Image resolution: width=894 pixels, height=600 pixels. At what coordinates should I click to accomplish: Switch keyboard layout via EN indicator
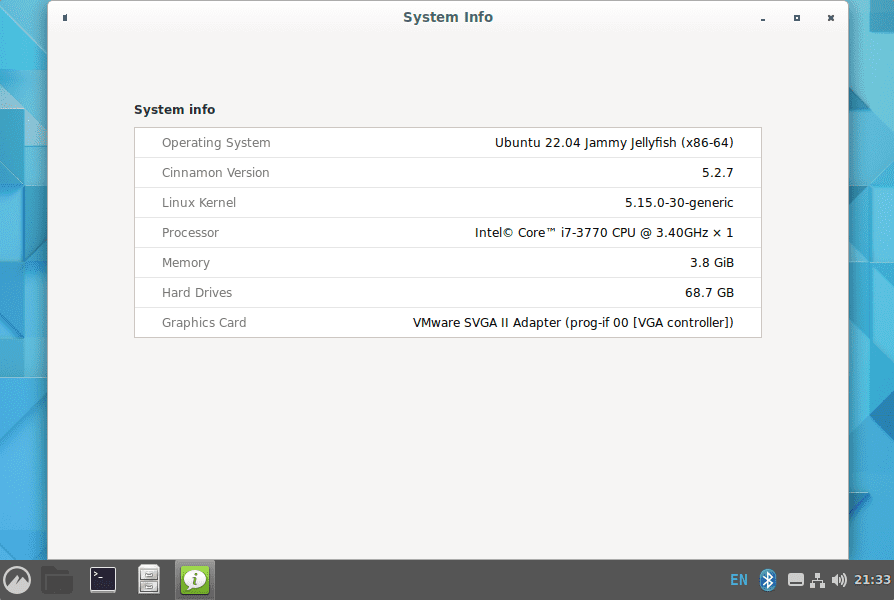tap(739, 580)
